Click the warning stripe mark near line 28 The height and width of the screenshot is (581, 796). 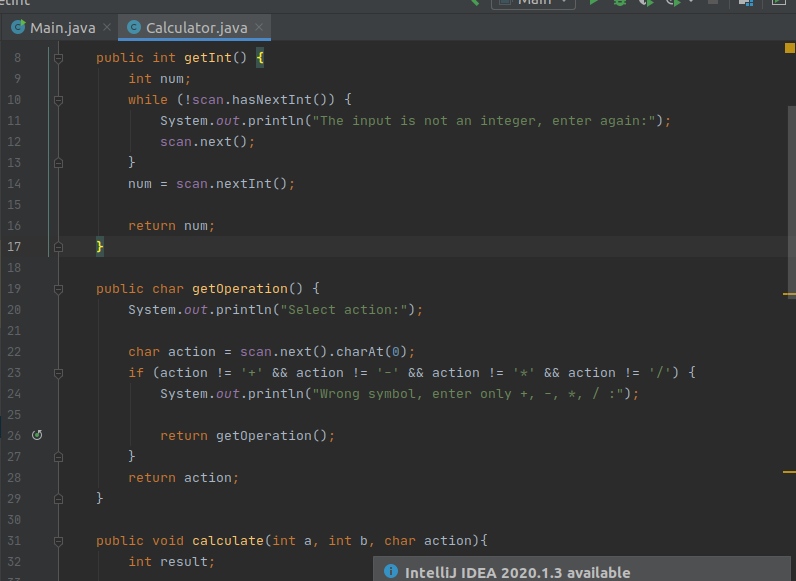pos(789,472)
